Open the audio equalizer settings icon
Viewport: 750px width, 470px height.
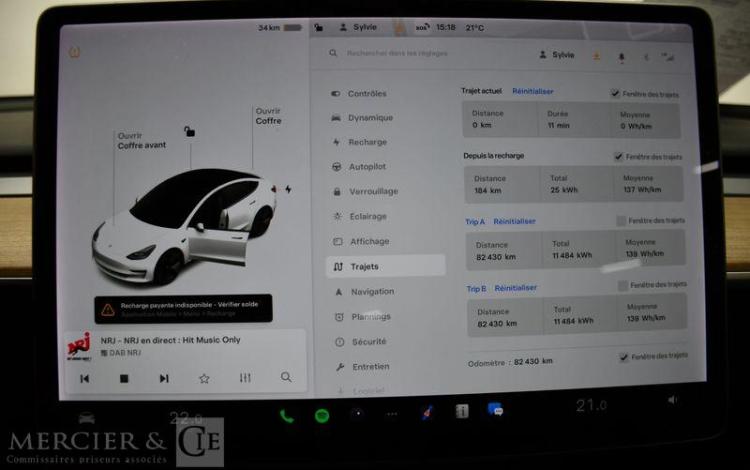tap(245, 378)
